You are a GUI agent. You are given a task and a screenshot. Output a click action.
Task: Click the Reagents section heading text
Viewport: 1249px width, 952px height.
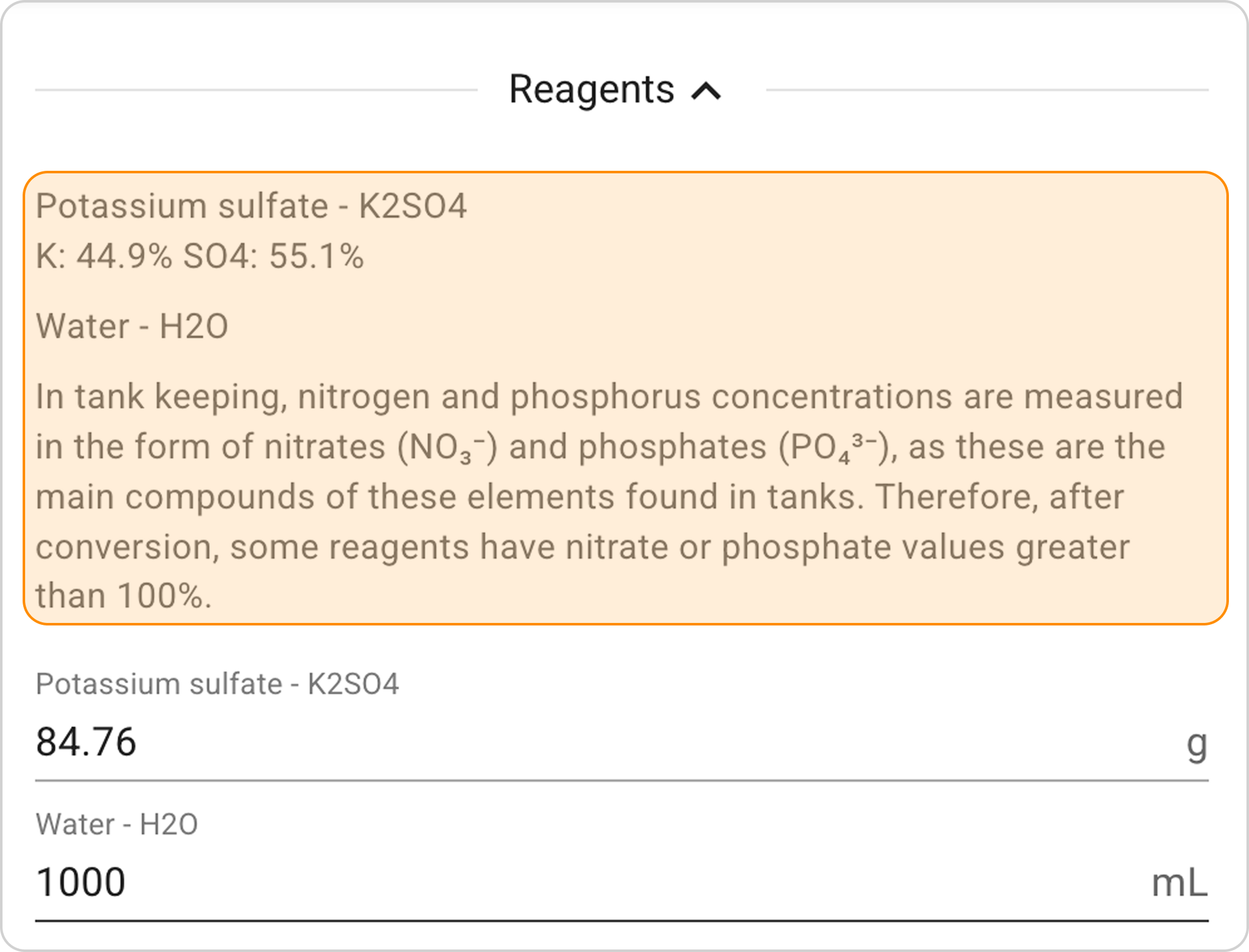tap(591, 89)
